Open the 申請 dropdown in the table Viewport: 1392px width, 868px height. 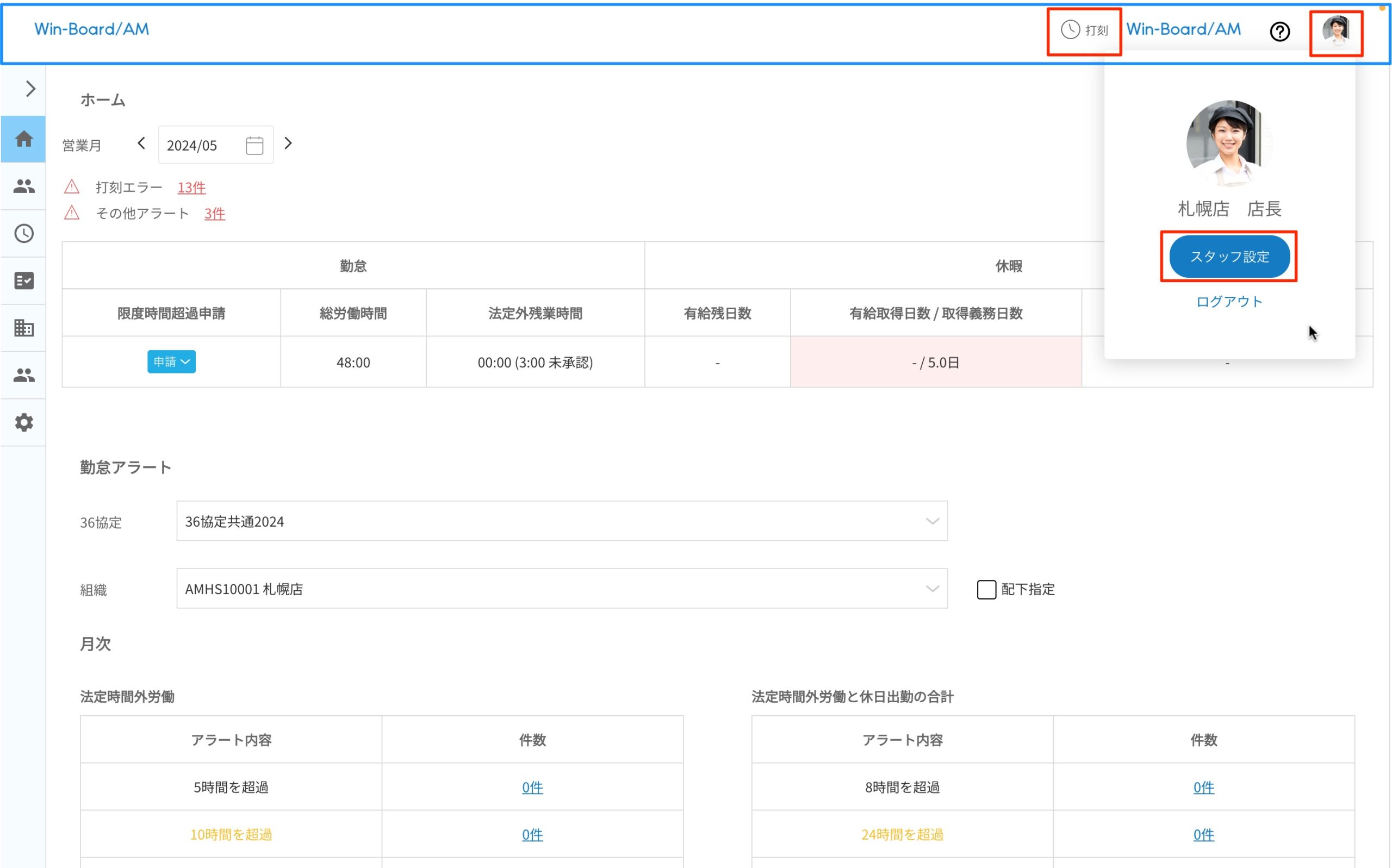pos(171,361)
